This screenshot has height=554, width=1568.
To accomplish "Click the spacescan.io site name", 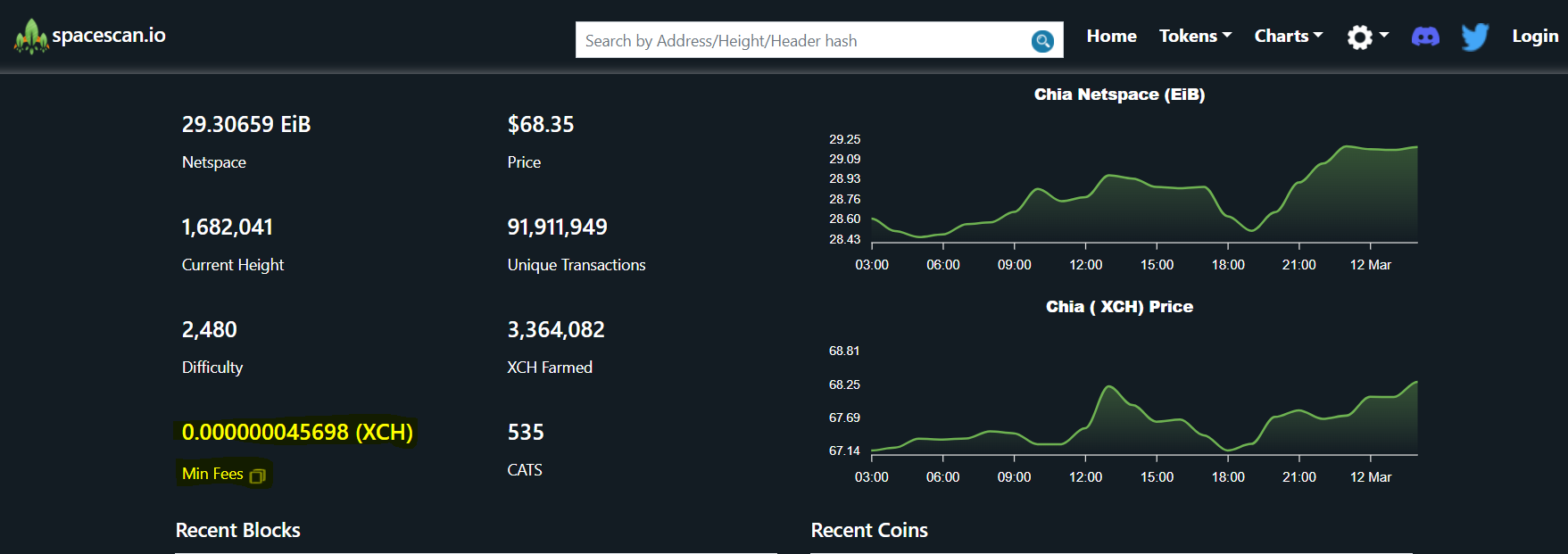I will (109, 35).
